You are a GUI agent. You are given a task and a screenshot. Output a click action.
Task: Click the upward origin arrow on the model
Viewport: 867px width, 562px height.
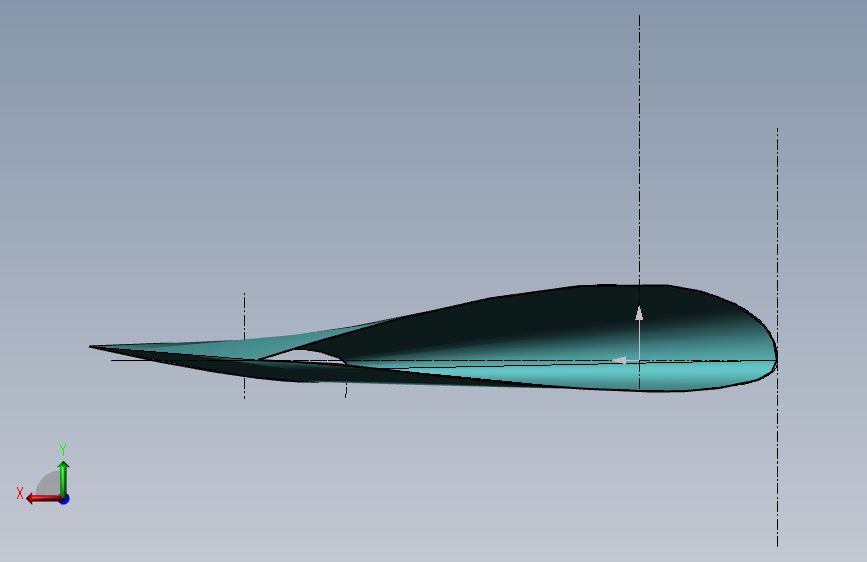[x=639, y=314]
